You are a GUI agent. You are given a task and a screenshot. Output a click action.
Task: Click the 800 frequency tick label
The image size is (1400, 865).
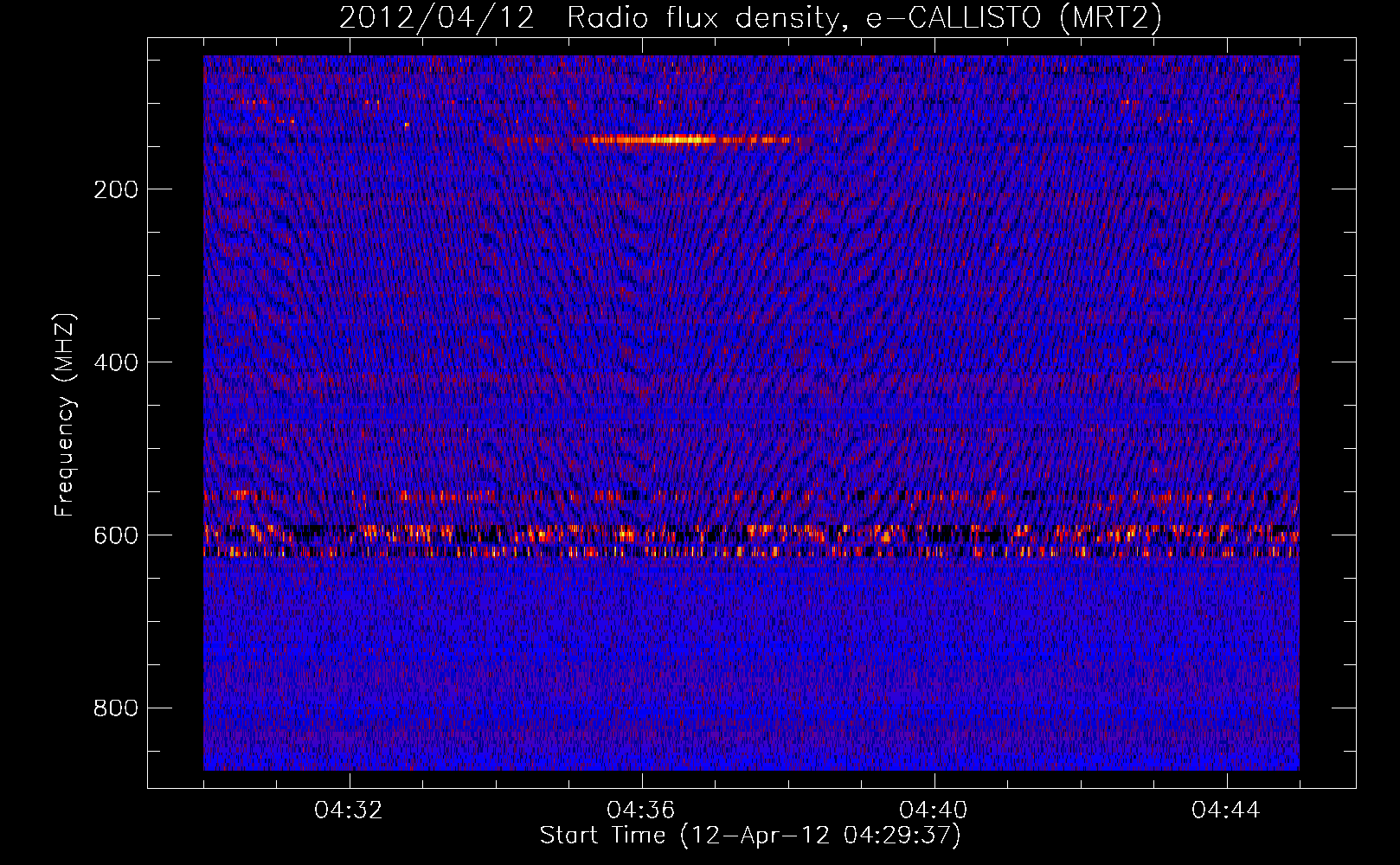[x=116, y=708]
